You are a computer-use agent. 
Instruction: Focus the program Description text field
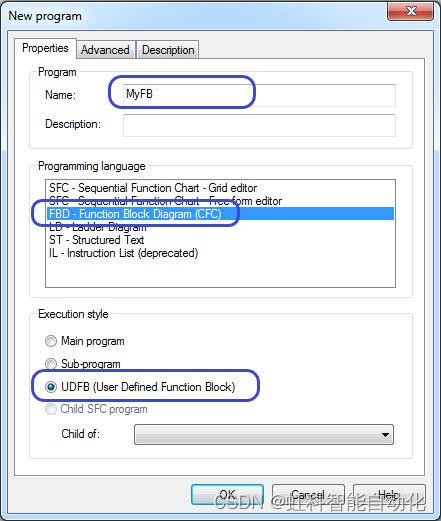259,125
